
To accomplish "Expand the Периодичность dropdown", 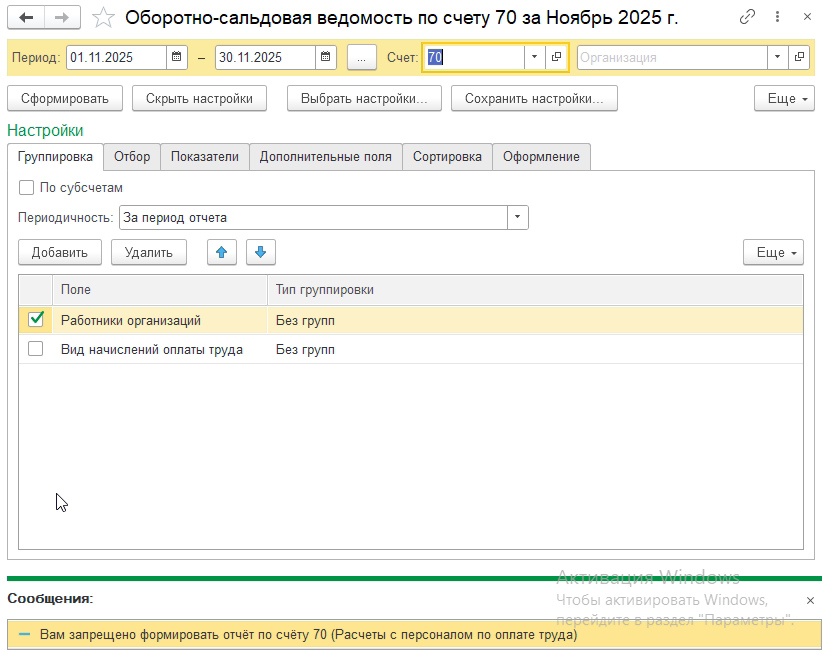I will point(518,217).
